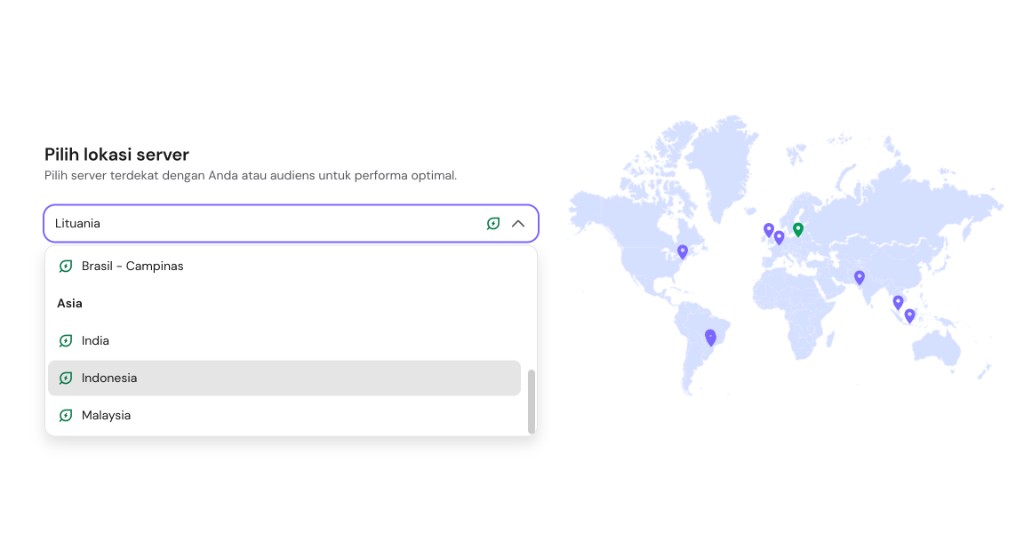Click the Asia group heading

[69, 303]
